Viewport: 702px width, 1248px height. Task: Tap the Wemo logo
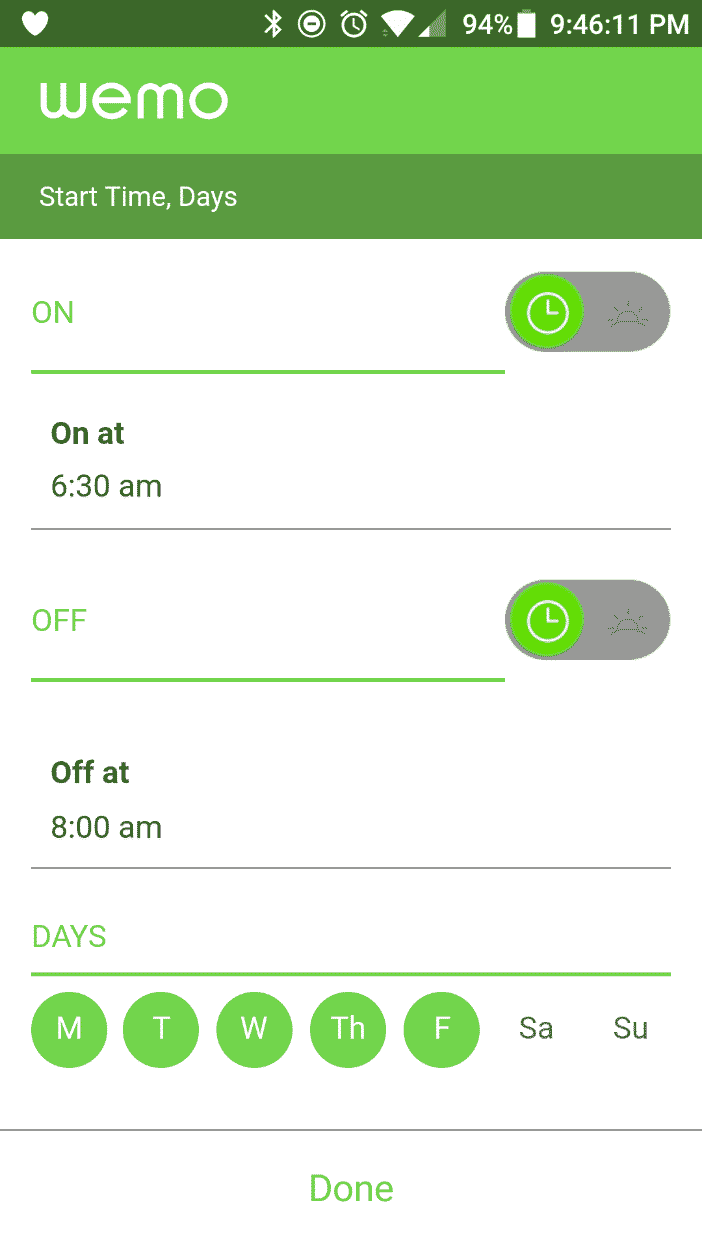click(134, 100)
